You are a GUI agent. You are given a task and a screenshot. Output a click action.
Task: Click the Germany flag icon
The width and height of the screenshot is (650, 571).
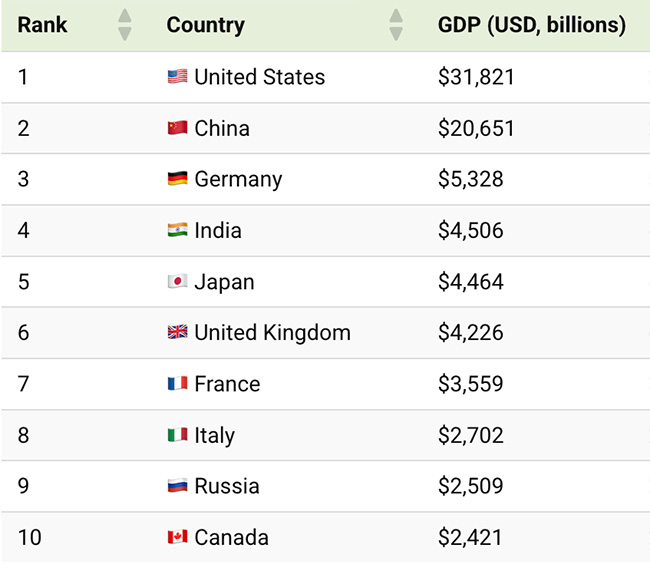coord(177,179)
